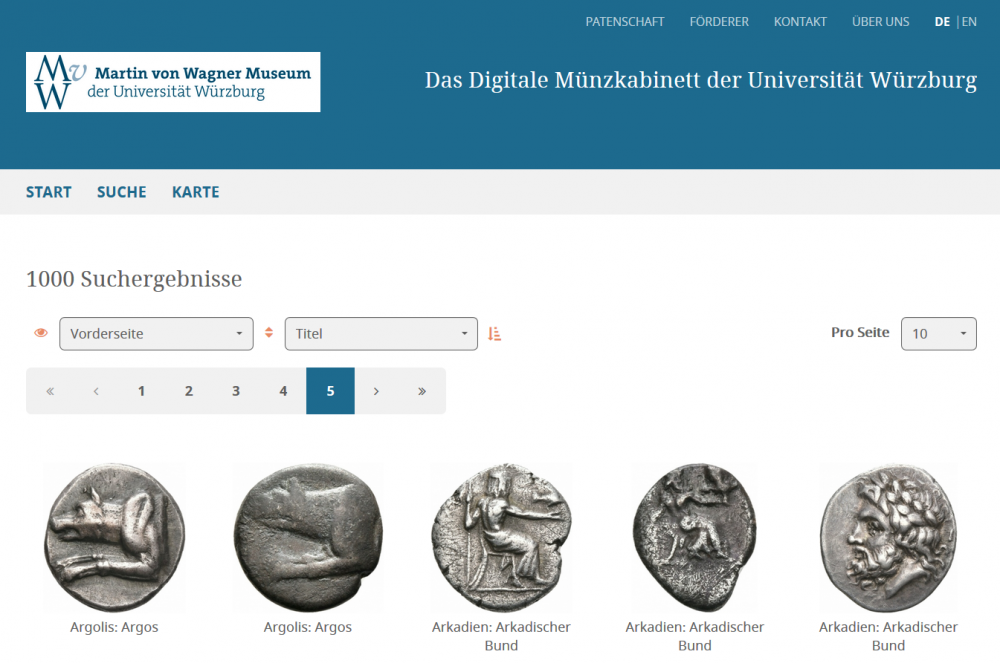Go to the first results page
Viewport: 1000px width, 663px height.
click(50, 391)
